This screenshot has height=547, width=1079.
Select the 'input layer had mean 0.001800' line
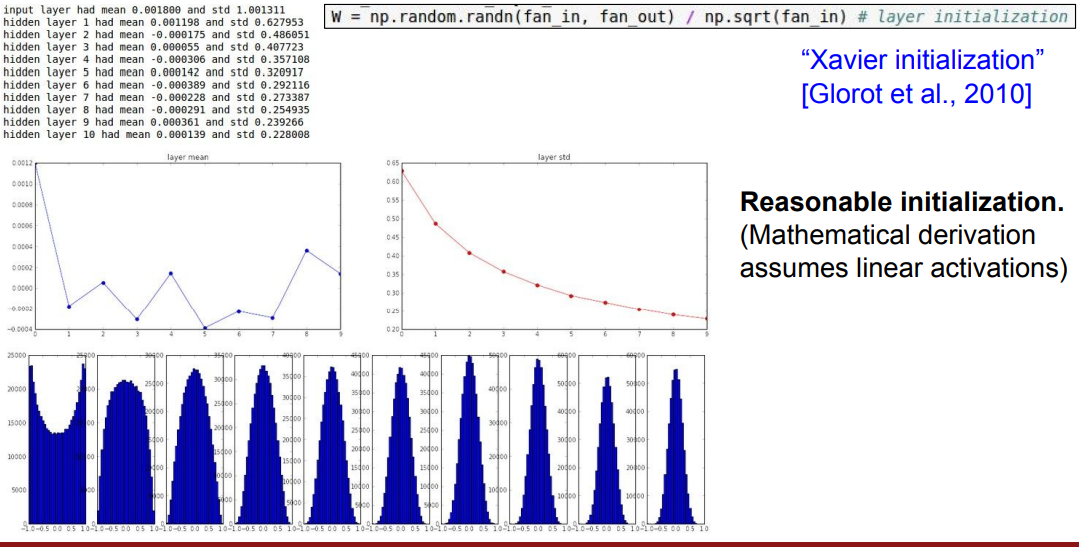144,11
